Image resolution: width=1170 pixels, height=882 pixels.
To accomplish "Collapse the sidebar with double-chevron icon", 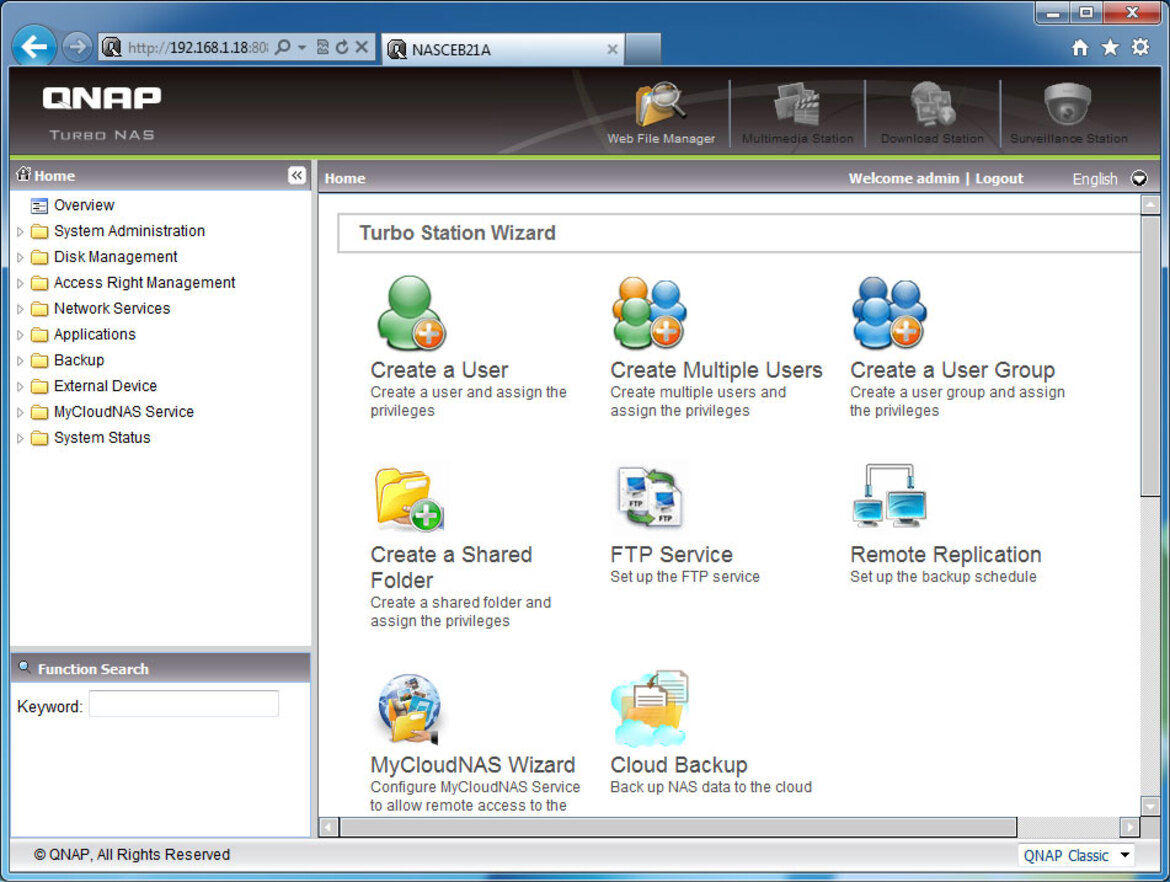I will point(296,175).
